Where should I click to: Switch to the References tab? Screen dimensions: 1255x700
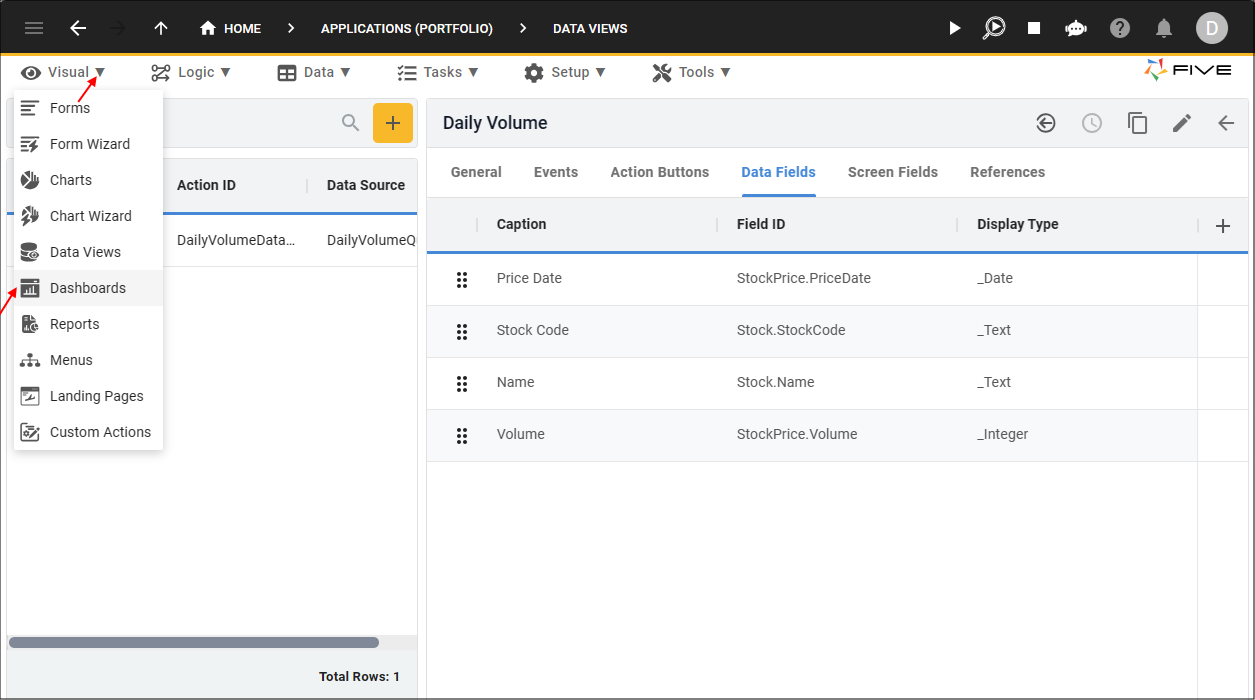tap(1007, 172)
